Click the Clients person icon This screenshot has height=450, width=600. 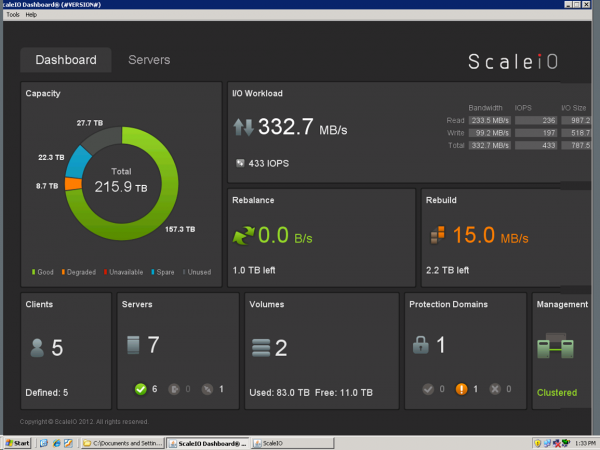pos(37,348)
